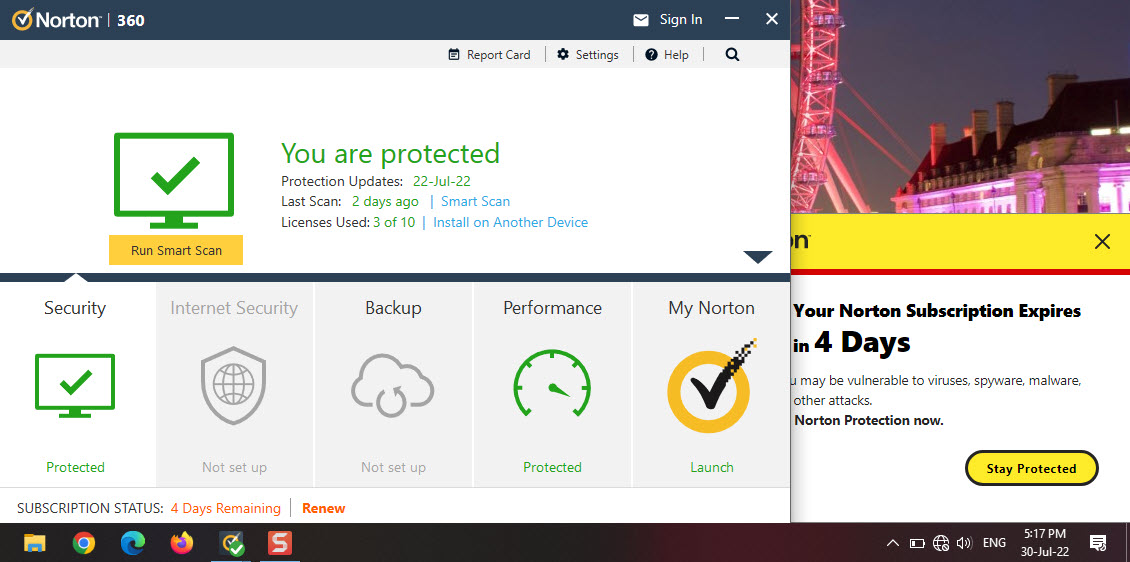Click the volume speaker tray icon
1130x562 pixels.
point(964,543)
